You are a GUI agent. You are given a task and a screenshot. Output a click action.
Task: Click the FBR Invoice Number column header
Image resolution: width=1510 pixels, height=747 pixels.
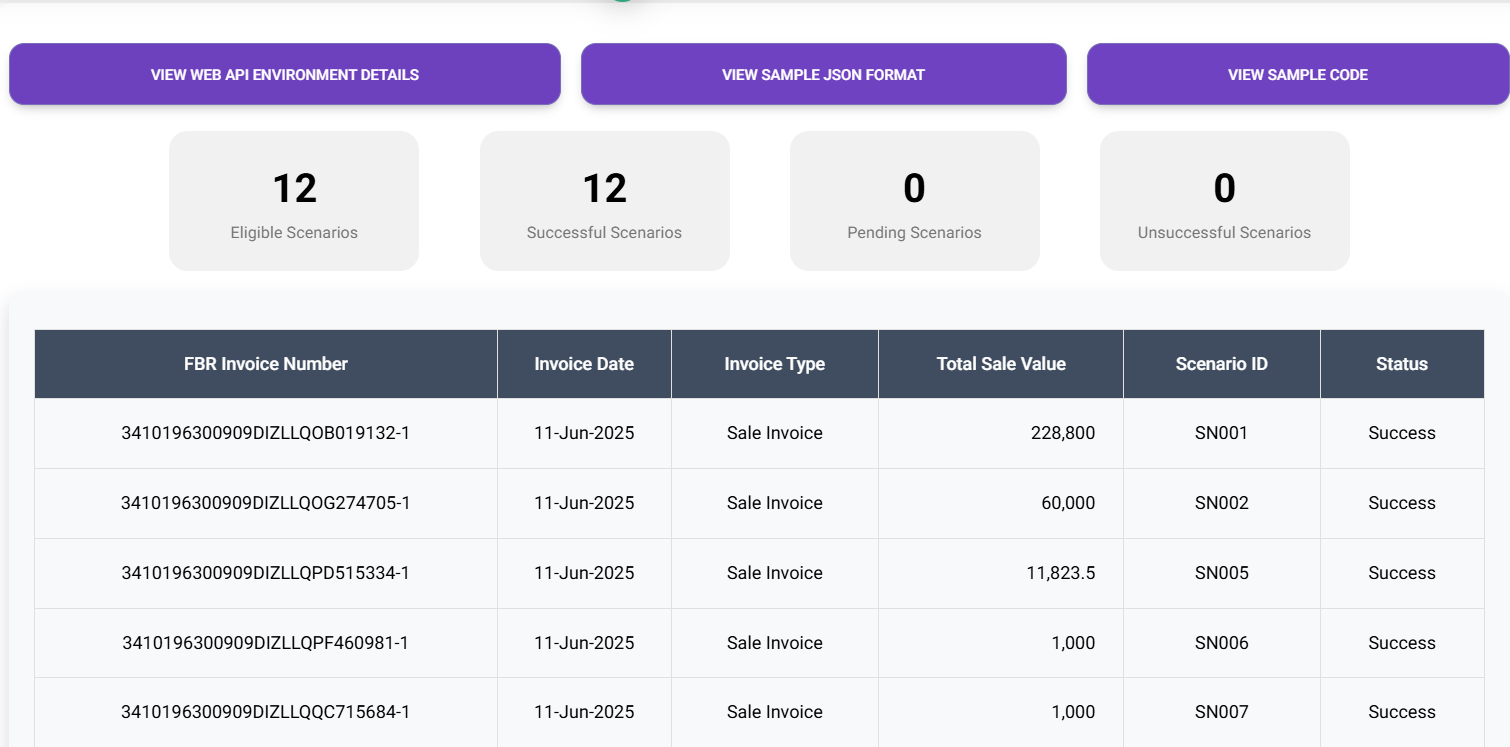[x=266, y=364]
